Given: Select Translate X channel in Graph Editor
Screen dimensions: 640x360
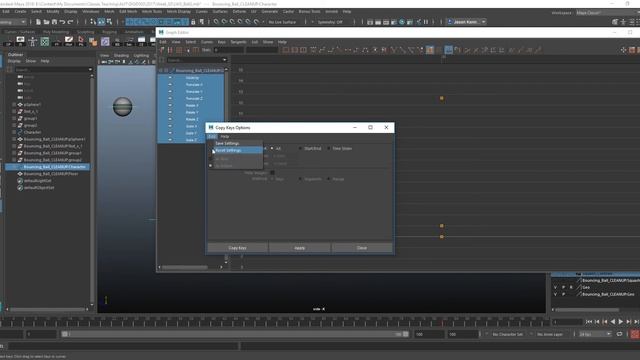Looking at the screenshot, I should (194, 85).
